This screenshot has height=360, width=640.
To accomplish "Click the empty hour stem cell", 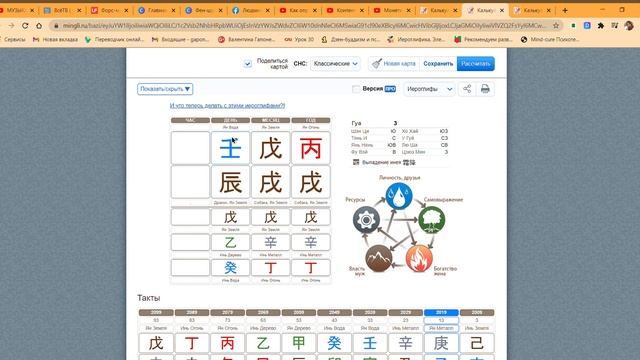I will [190, 148].
